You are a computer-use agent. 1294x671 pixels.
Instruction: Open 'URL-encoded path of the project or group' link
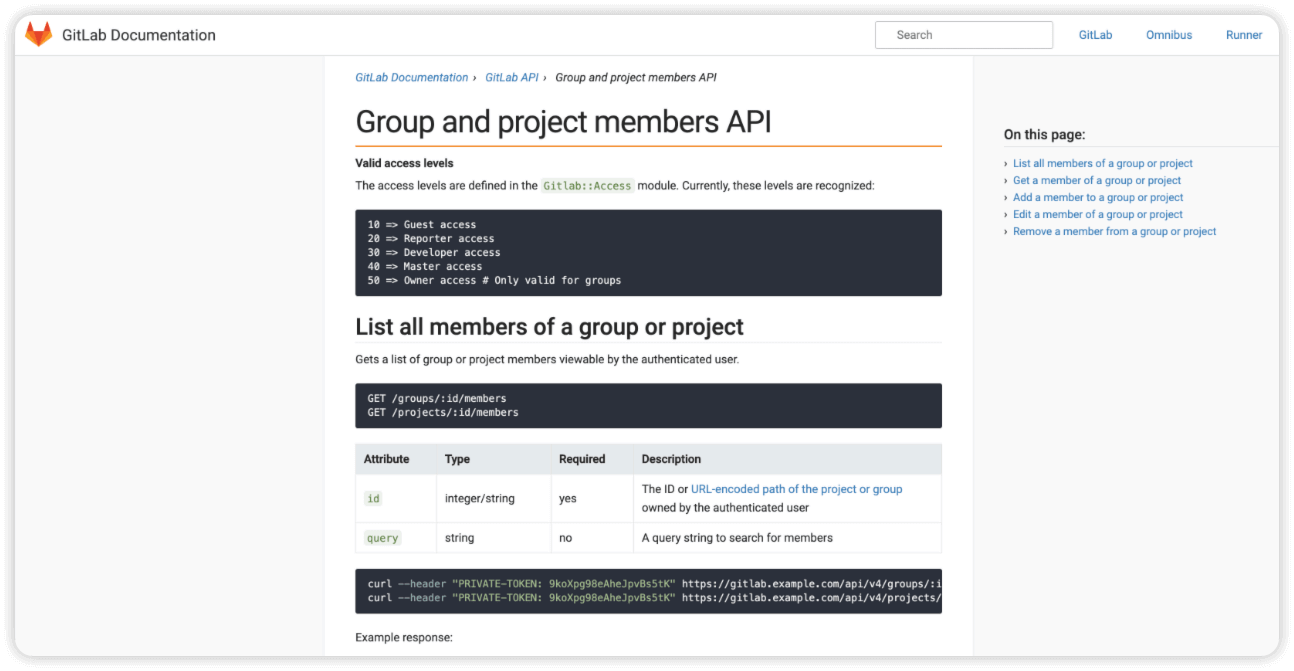[x=797, y=489]
